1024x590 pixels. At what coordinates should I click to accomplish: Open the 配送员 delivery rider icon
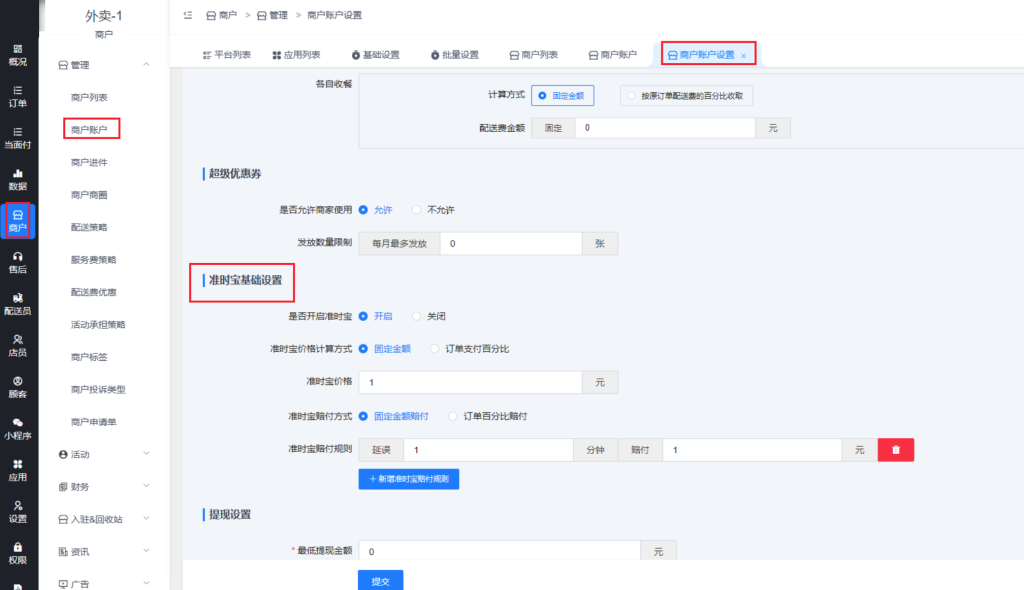(18, 303)
